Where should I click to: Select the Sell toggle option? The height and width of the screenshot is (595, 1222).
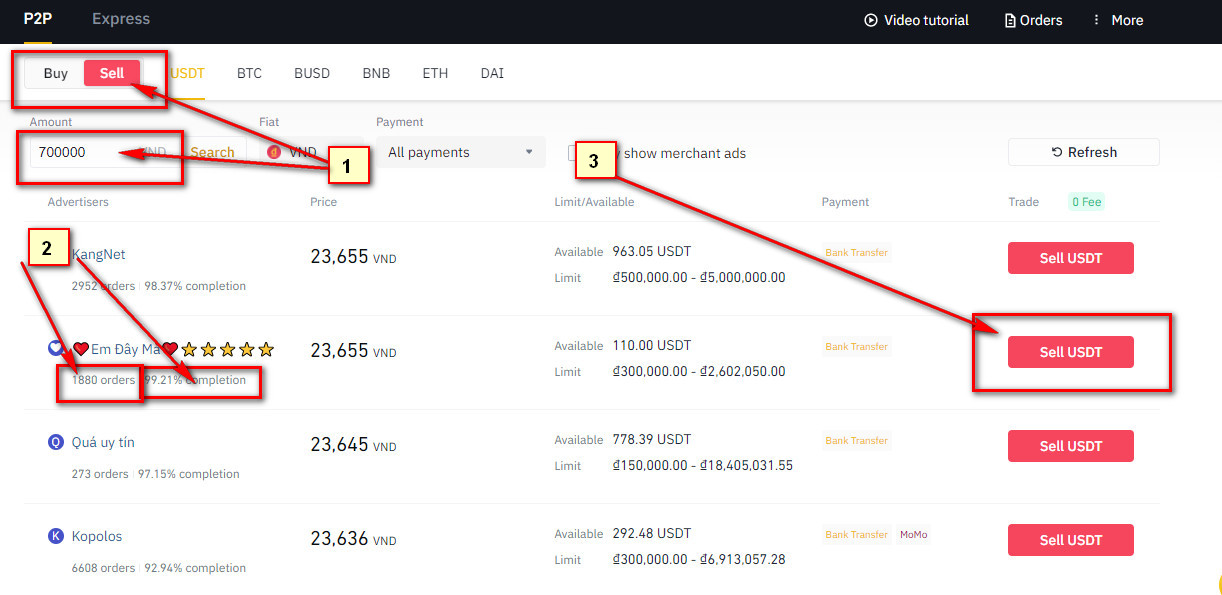tap(112, 73)
